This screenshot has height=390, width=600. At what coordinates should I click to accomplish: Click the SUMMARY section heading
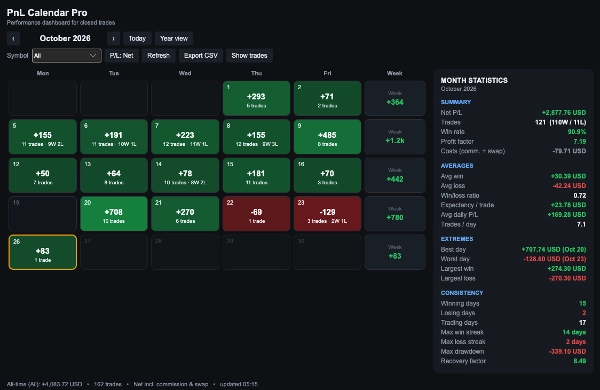coord(456,102)
